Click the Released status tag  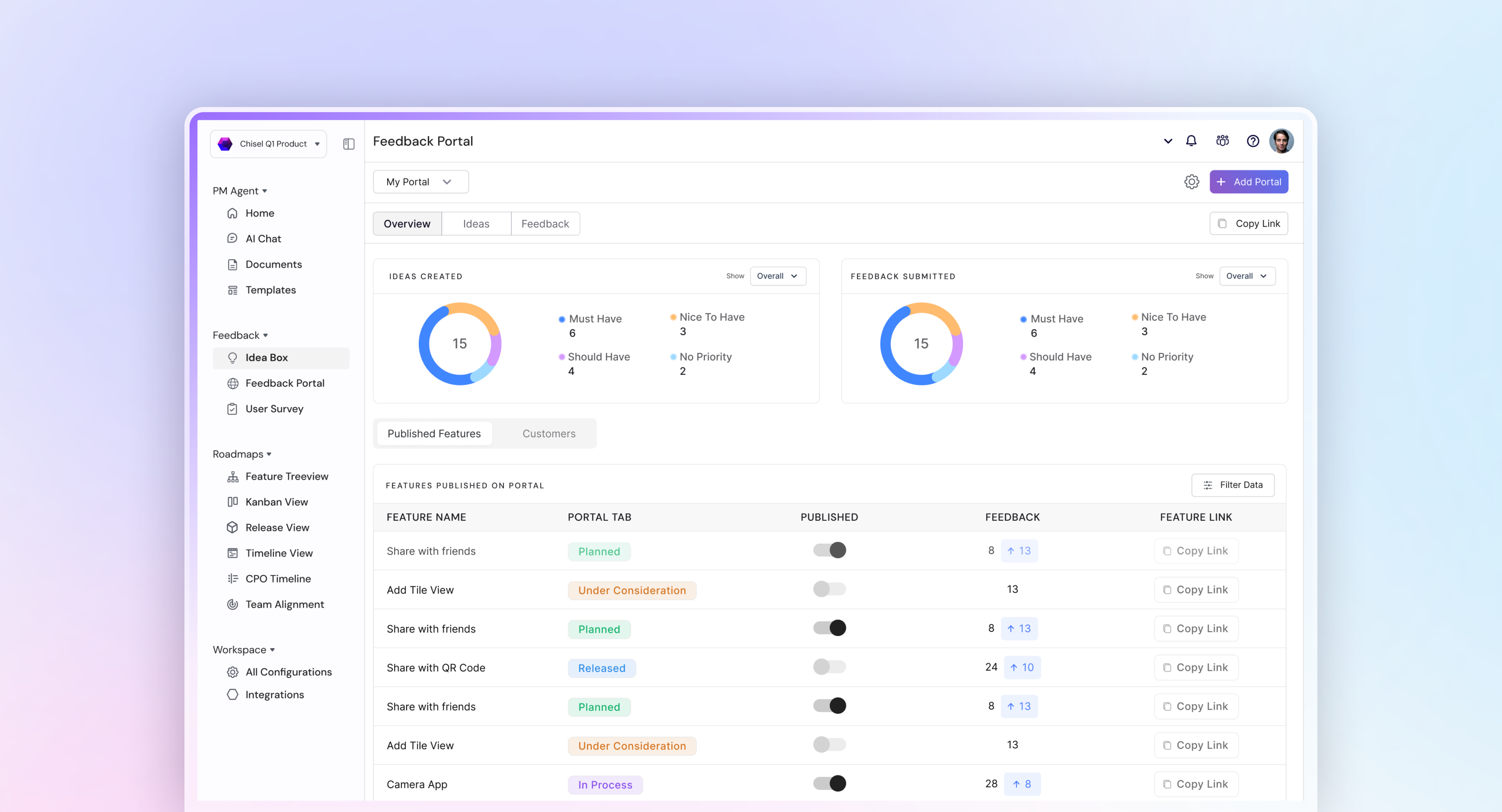click(x=602, y=668)
